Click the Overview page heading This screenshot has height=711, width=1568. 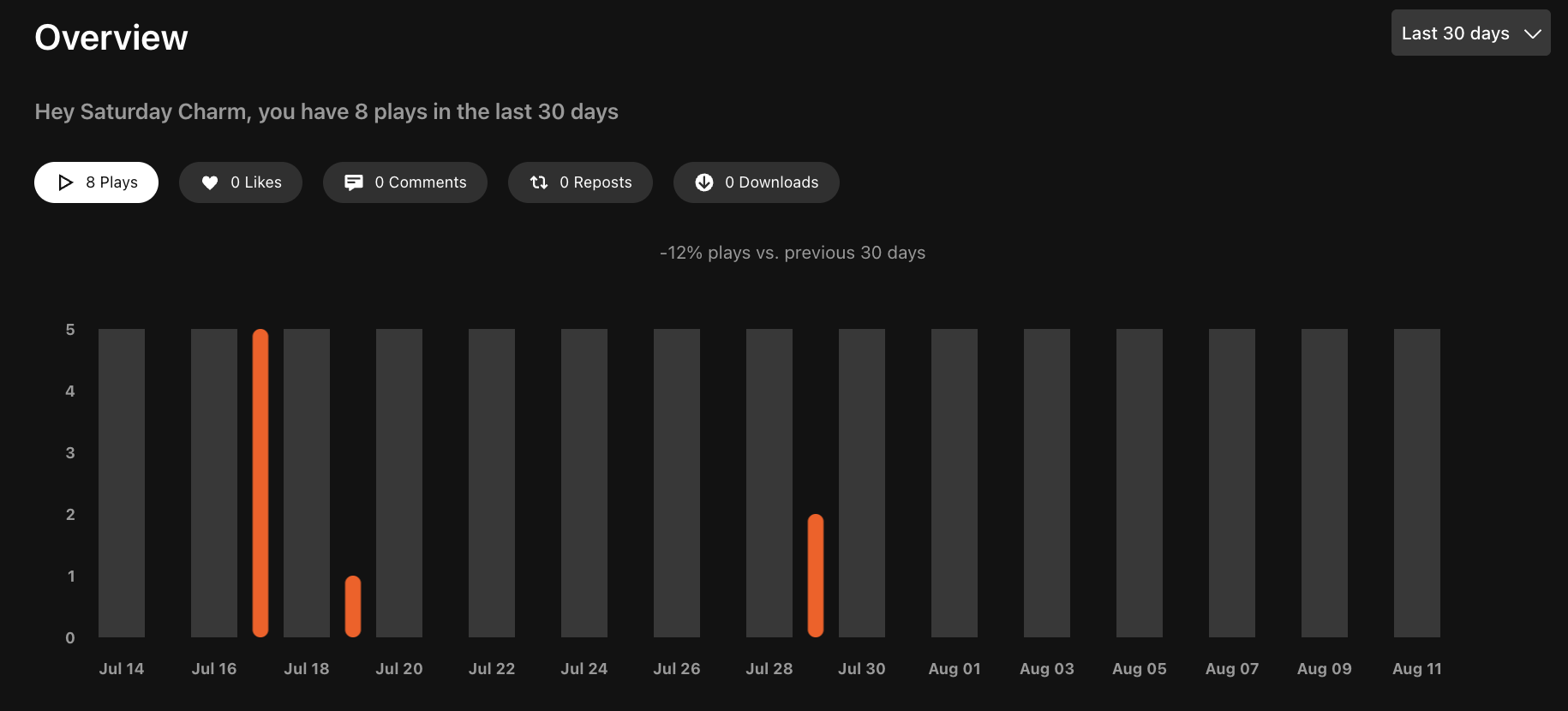click(111, 37)
